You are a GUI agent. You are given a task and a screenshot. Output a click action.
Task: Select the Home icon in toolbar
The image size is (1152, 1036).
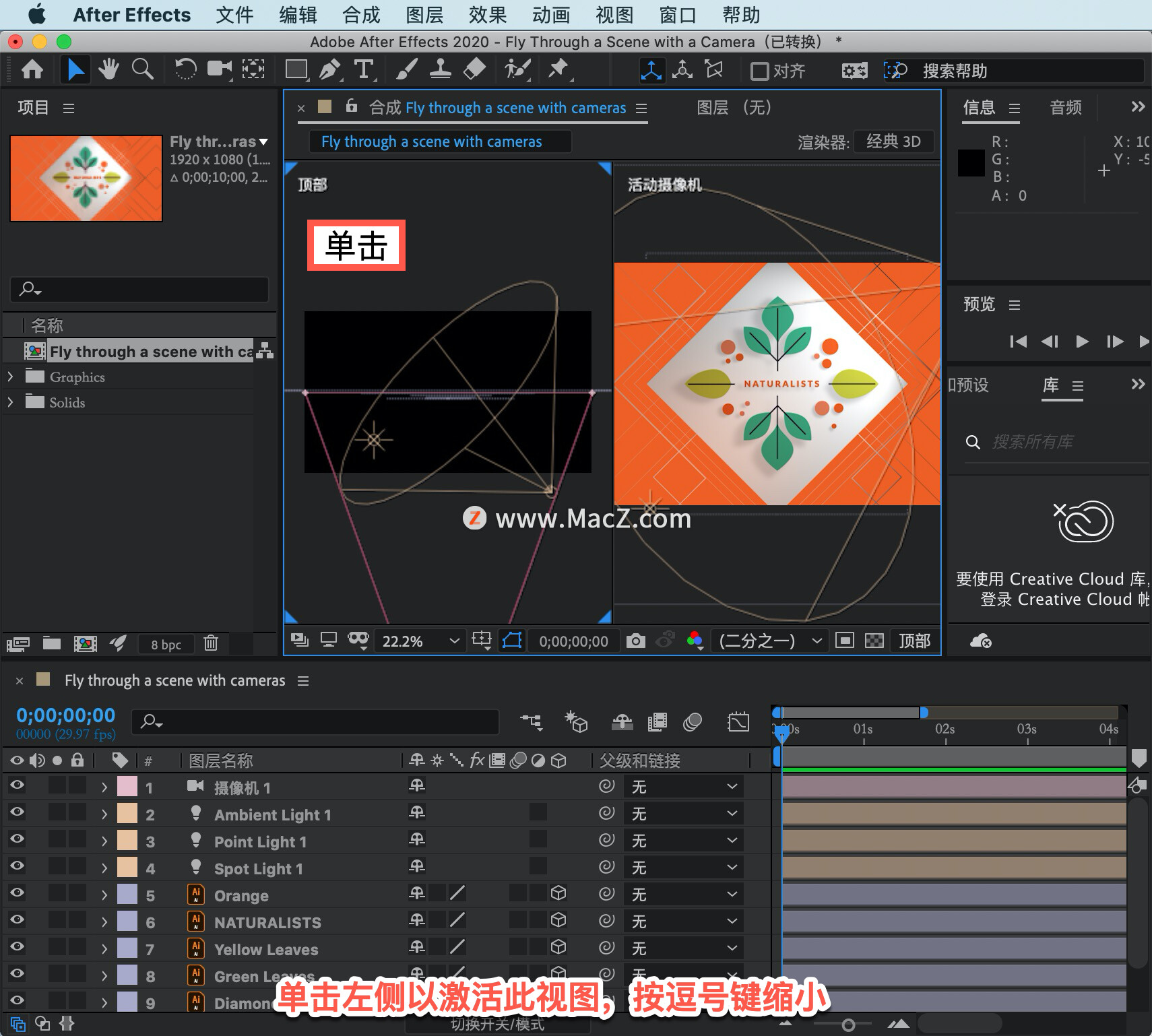click(32, 69)
